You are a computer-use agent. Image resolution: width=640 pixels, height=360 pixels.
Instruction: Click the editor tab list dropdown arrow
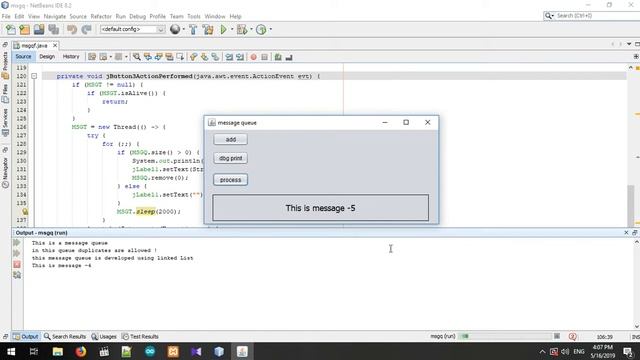point(629,44)
